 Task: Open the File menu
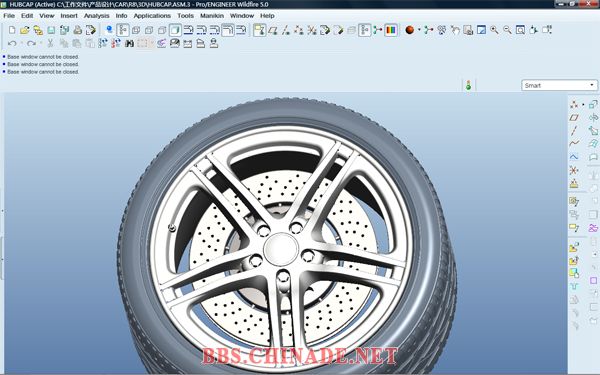[9, 16]
